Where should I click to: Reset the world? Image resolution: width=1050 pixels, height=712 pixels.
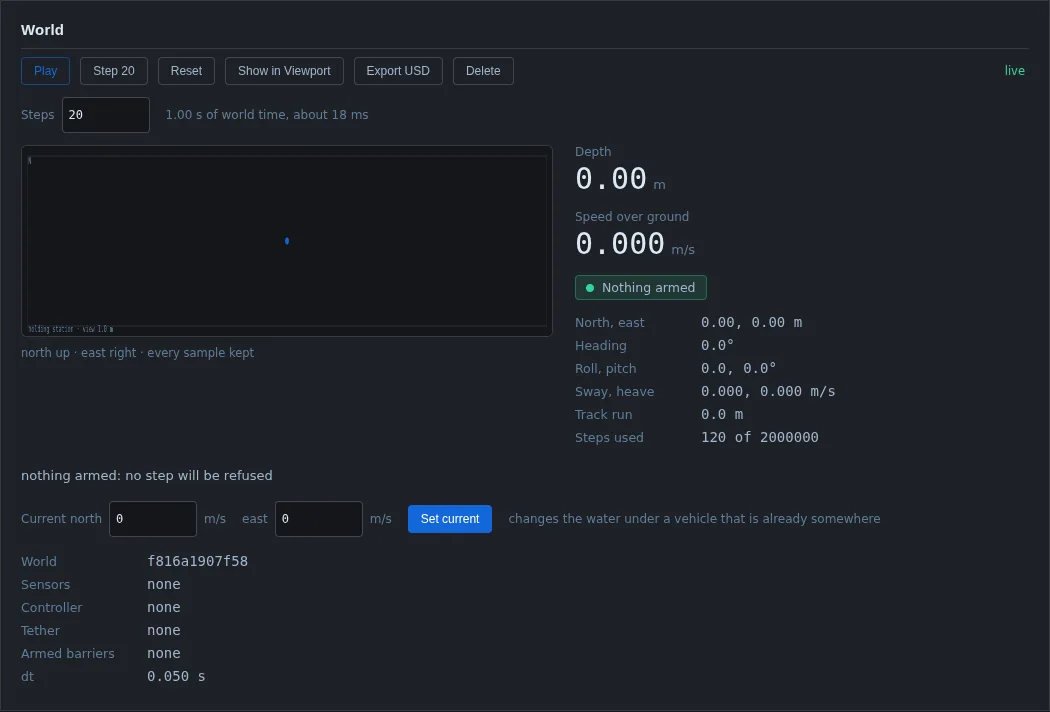point(186,71)
